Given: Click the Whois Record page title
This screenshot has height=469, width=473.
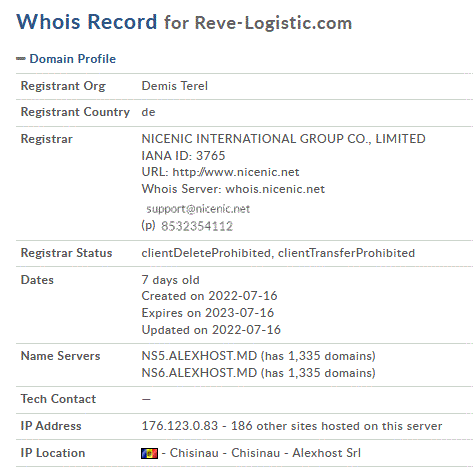Looking at the screenshot, I should [87, 22].
